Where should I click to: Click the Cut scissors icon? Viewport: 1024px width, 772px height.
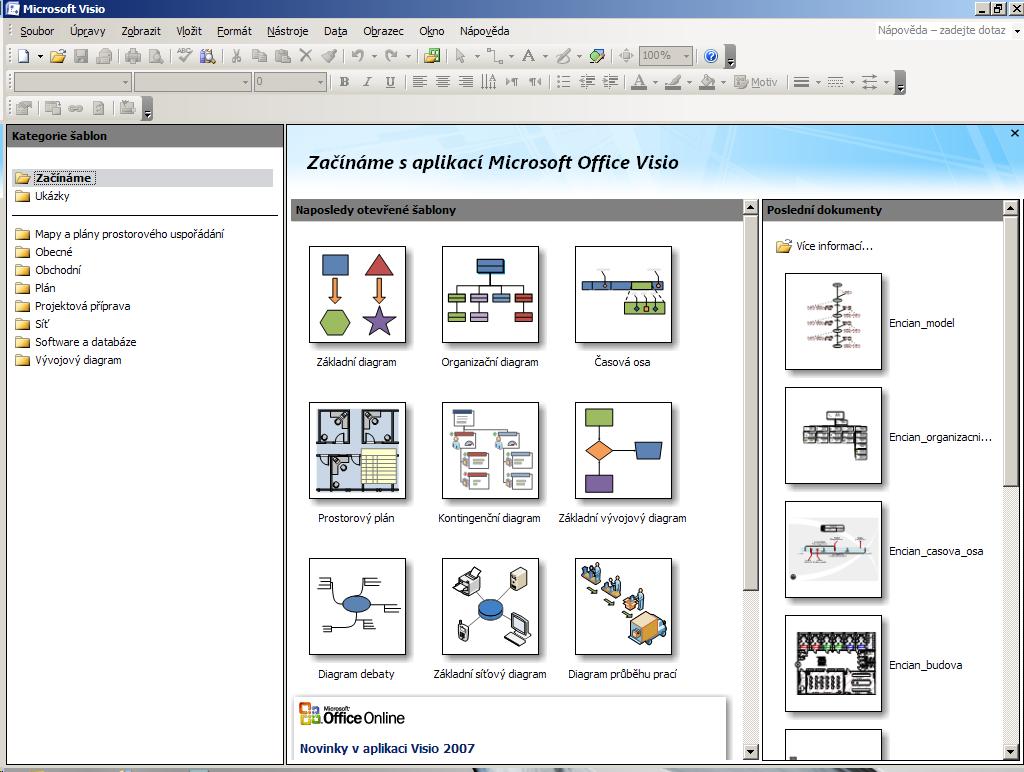click(236, 56)
